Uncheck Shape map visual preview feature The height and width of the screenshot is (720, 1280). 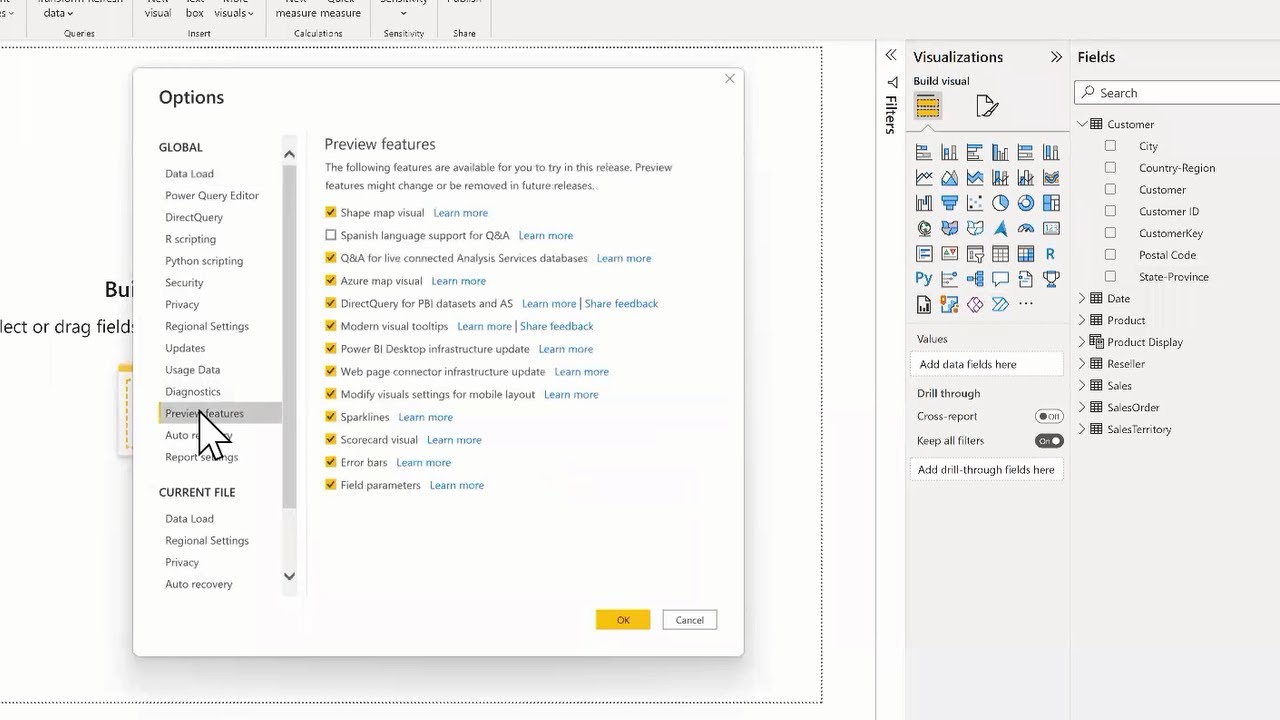[331, 212]
